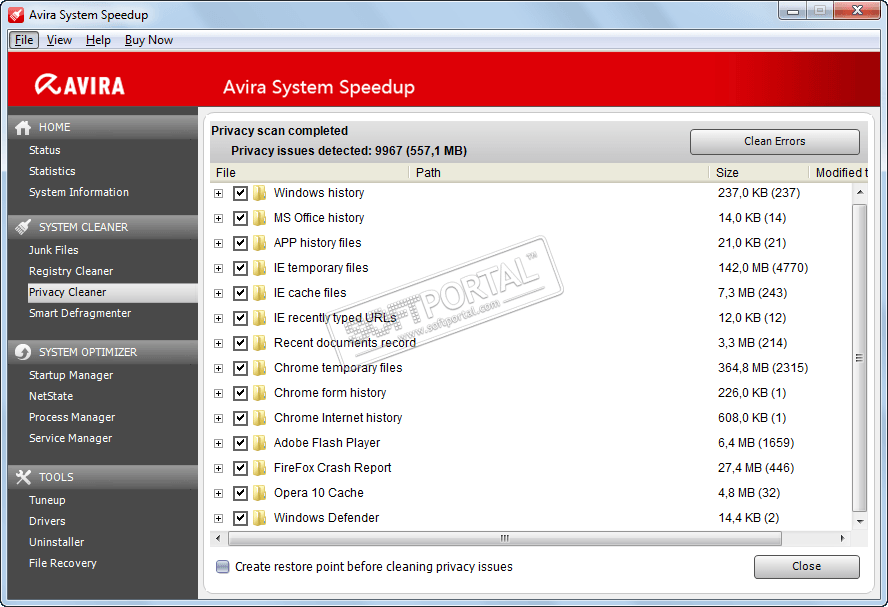Viewport: 888px width, 607px height.
Task: Click the vertical scrollbar thumb
Action: (859, 358)
